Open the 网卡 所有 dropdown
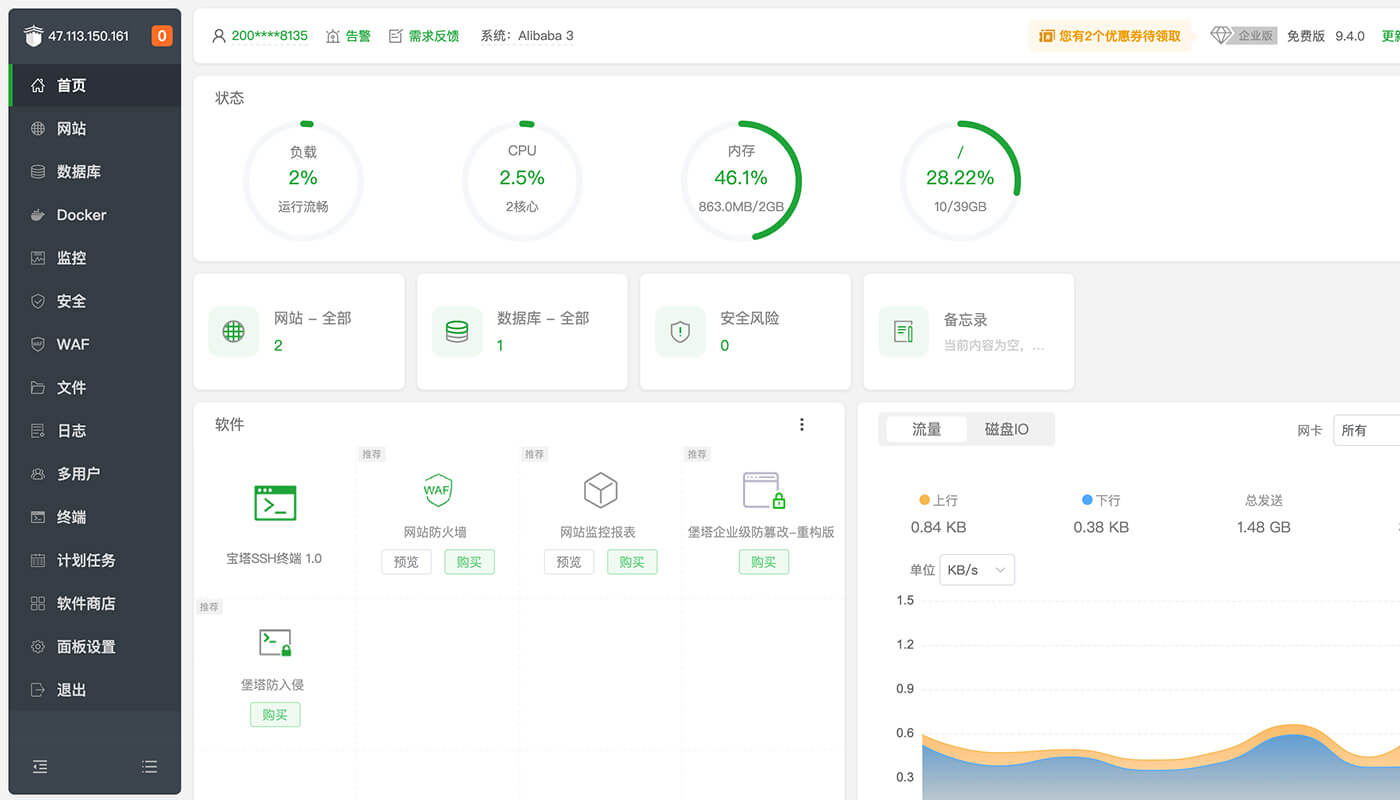Viewport: 1400px width, 800px height. pyautogui.click(x=1366, y=430)
